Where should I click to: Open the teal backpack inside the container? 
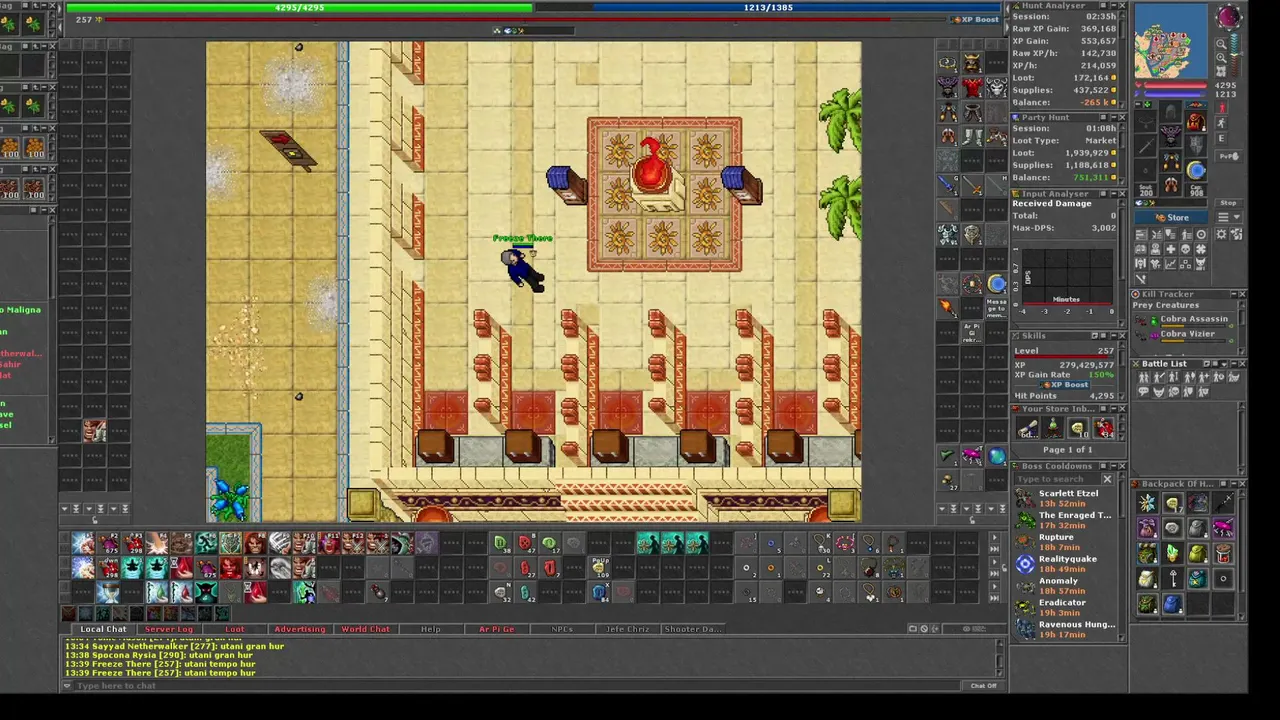[1197, 579]
